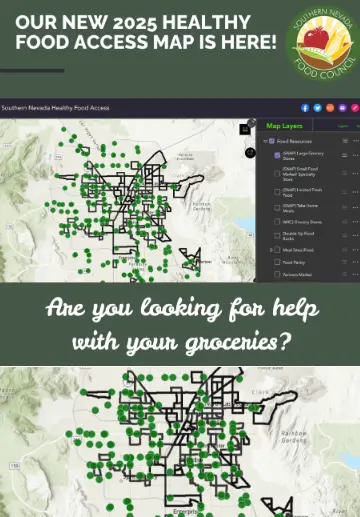The width and height of the screenshot is (360, 517).
Task: Open legend icon for Meal Sites layer
Action: coord(345,250)
